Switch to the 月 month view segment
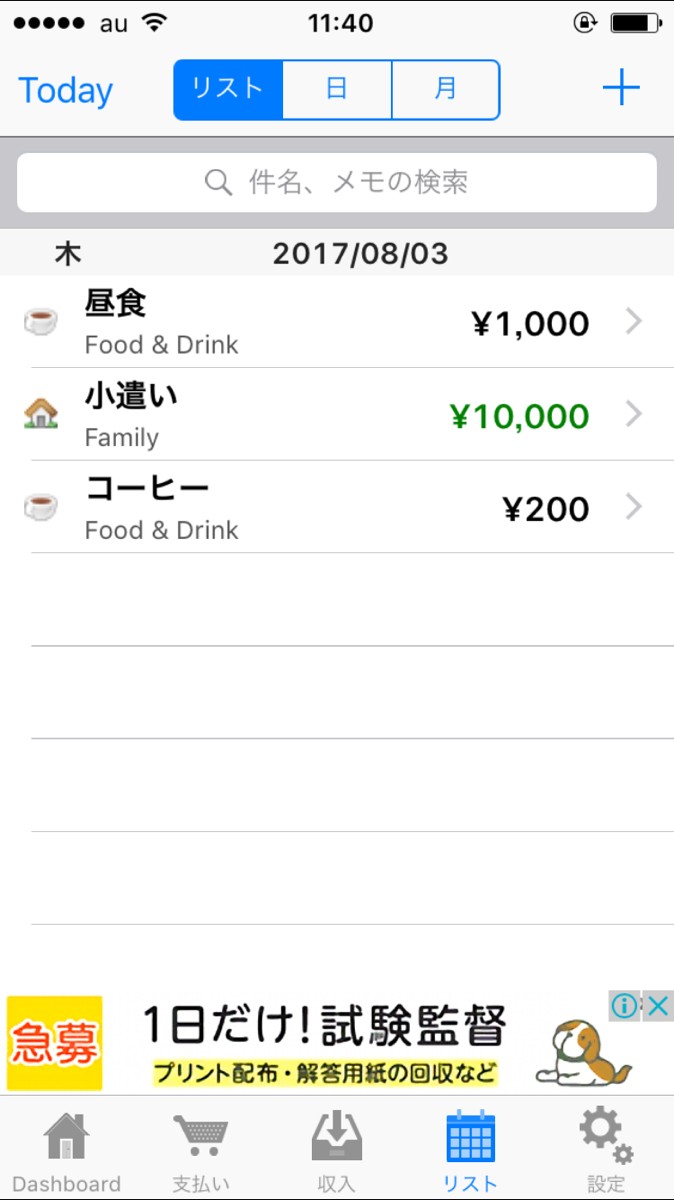This screenshot has width=674, height=1200. click(445, 90)
